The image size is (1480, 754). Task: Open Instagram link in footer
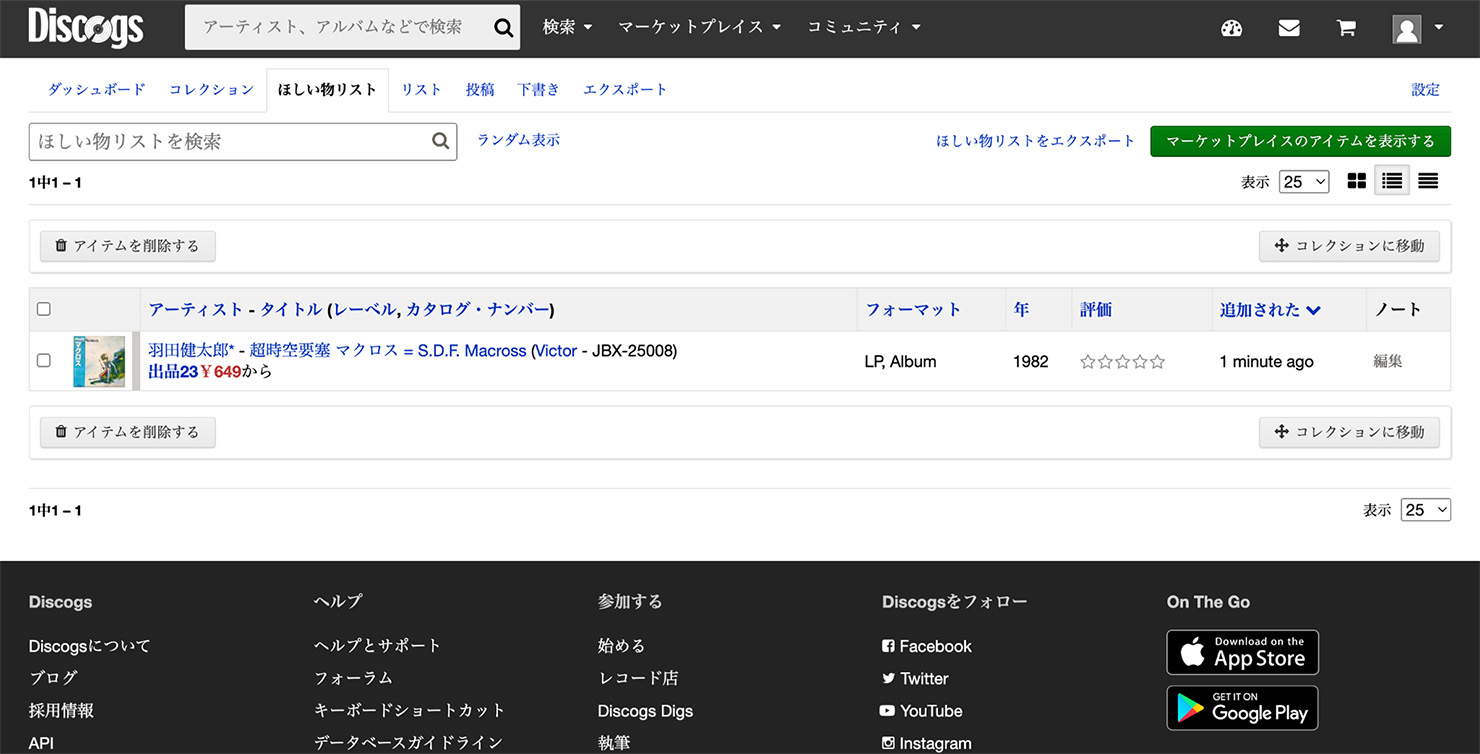click(926, 743)
